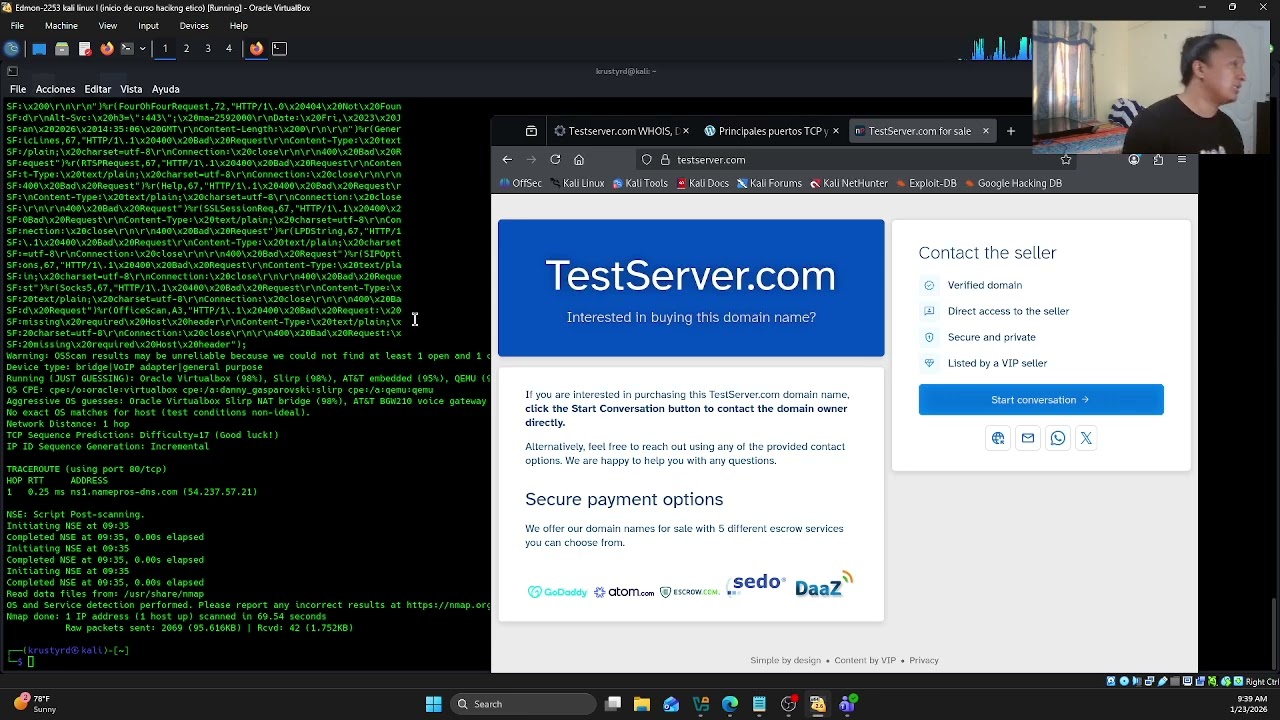
Task: Click the site security padlock icon
Action: (665, 160)
